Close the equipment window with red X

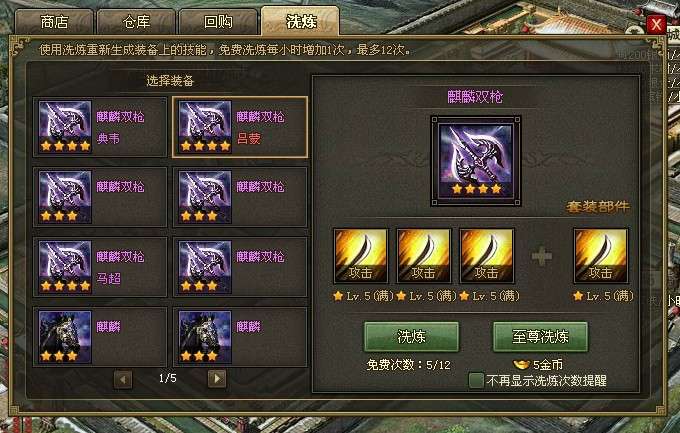click(x=656, y=24)
